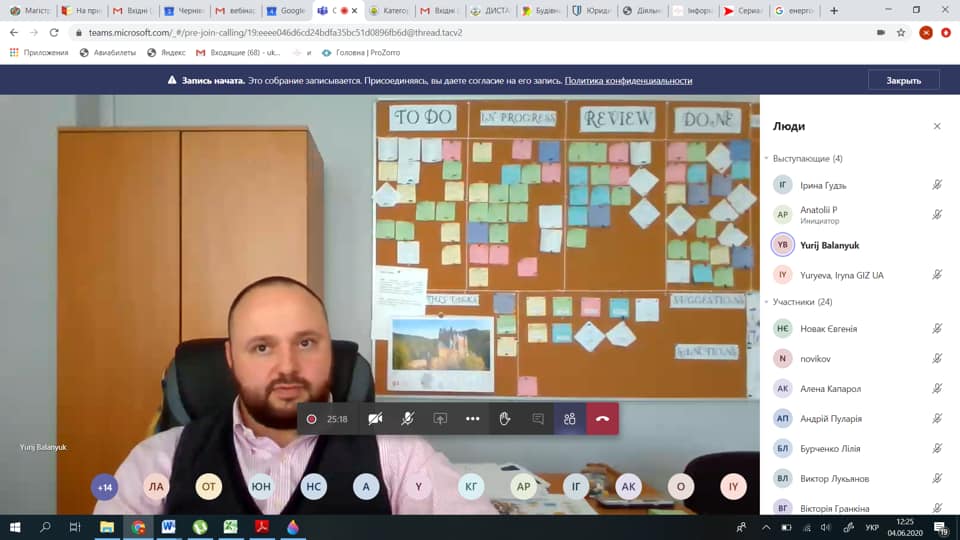This screenshot has width=960, height=540.
Task: Close the Люди panel
Action: point(937,126)
